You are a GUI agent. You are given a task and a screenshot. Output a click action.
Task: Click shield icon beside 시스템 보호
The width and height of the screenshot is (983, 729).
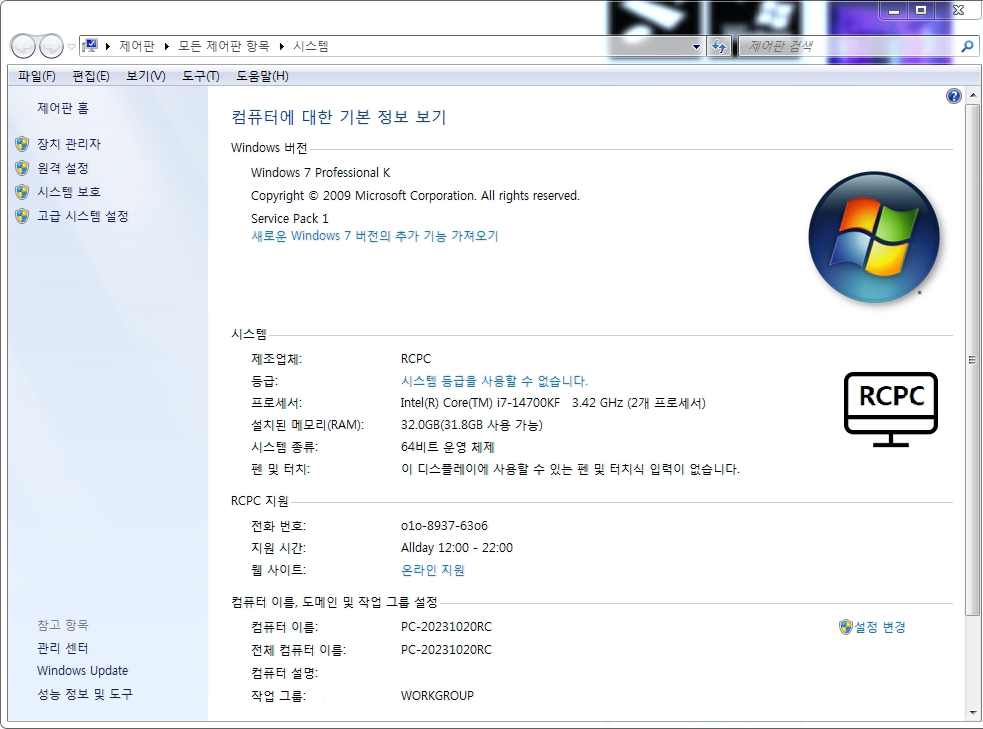(x=22, y=192)
